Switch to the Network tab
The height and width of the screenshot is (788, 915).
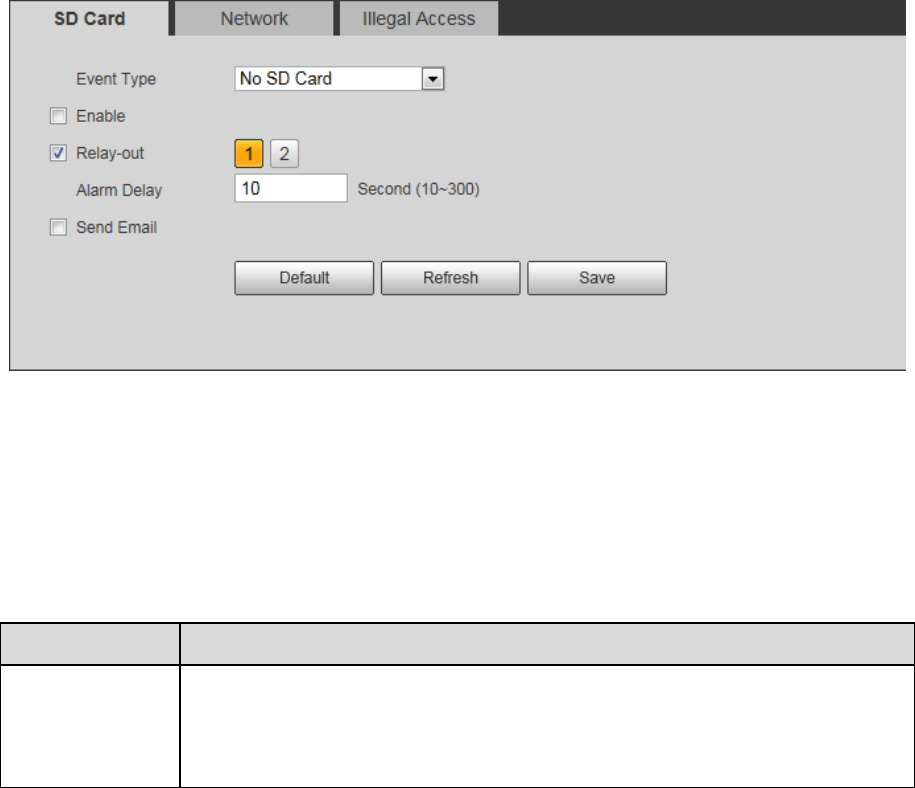(x=254, y=18)
